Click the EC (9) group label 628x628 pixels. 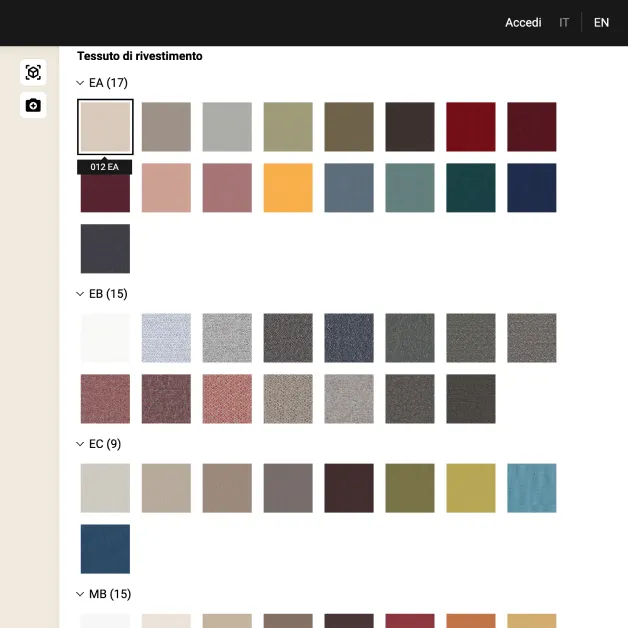coord(105,444)
